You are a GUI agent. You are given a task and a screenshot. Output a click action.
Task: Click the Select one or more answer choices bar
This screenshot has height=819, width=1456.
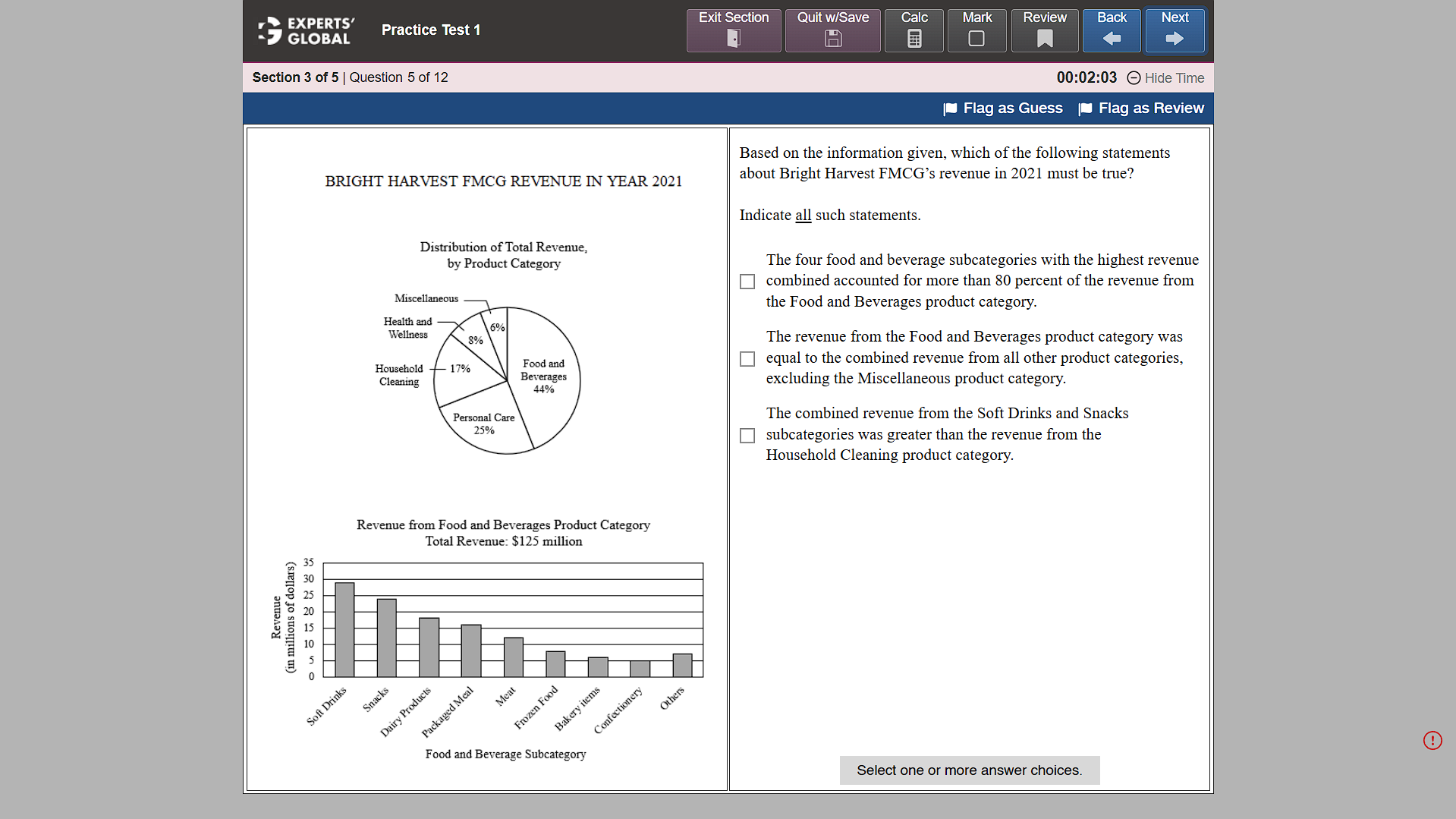(969, 770)
